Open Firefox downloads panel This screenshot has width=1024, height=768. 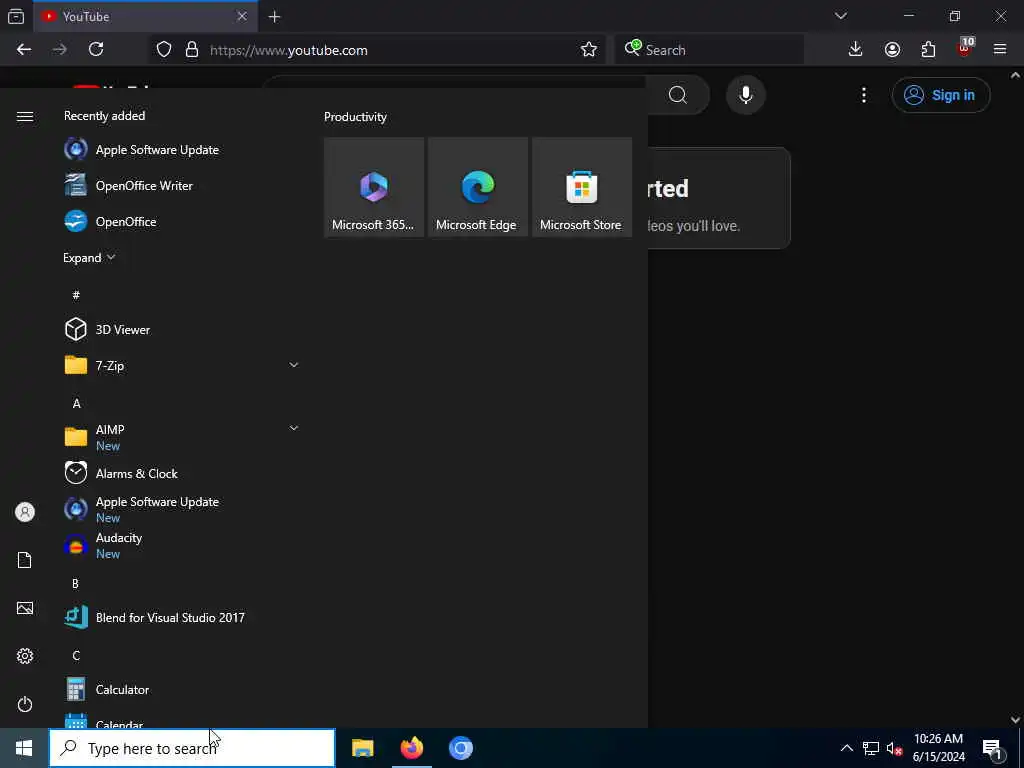pos(855,50)
